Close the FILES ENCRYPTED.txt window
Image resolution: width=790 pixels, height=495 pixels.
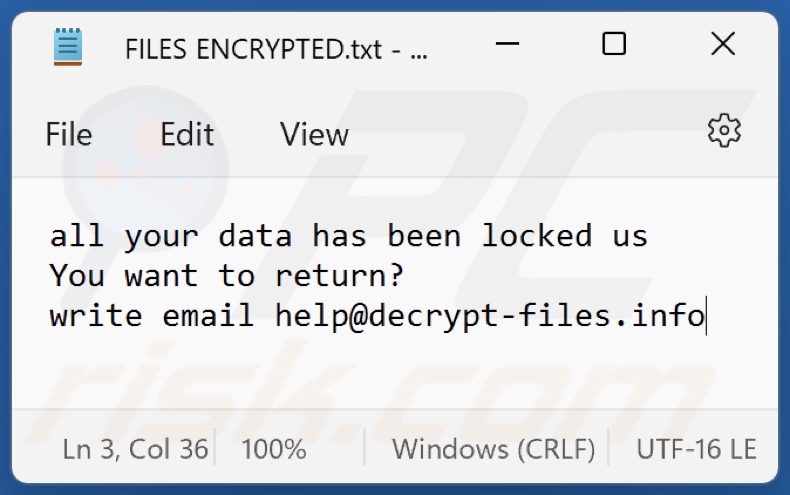722,44
